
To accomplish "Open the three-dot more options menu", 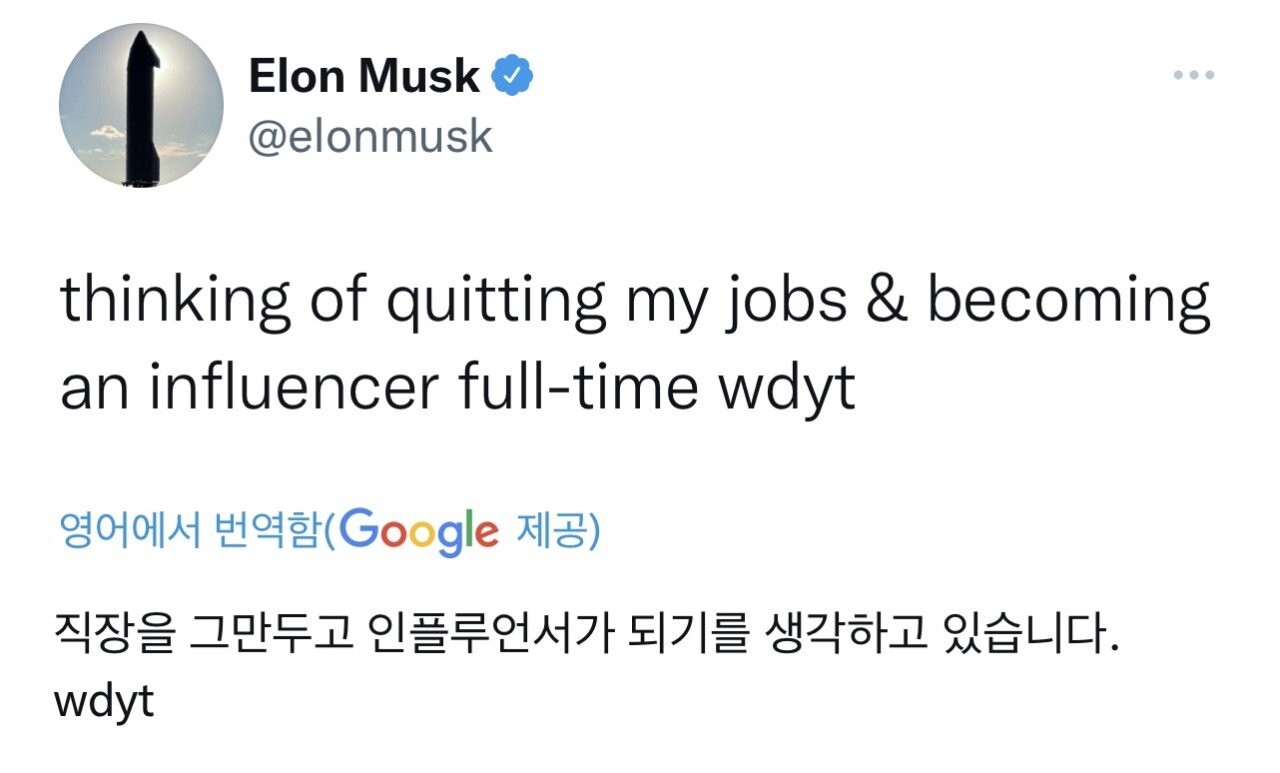I will click(1194, 75).
